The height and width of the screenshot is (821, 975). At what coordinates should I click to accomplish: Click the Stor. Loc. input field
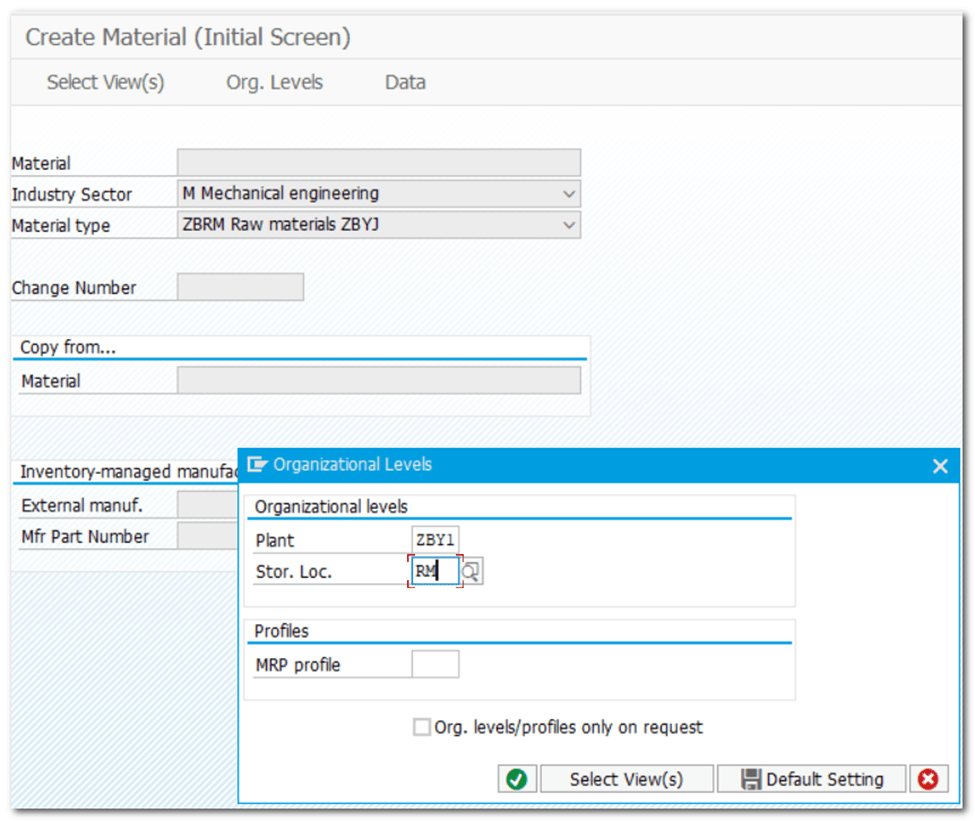pyautogui.click(x=435, y=571)
